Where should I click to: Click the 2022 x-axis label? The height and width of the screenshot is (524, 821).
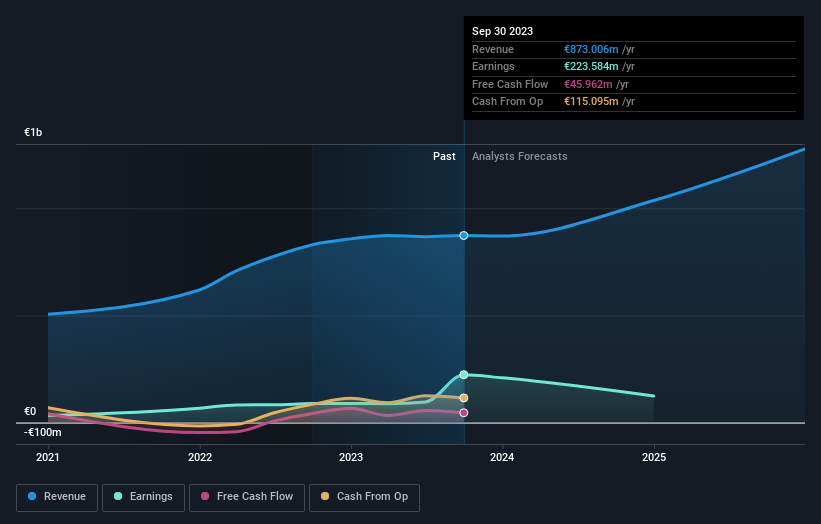(x=200, y=458)
